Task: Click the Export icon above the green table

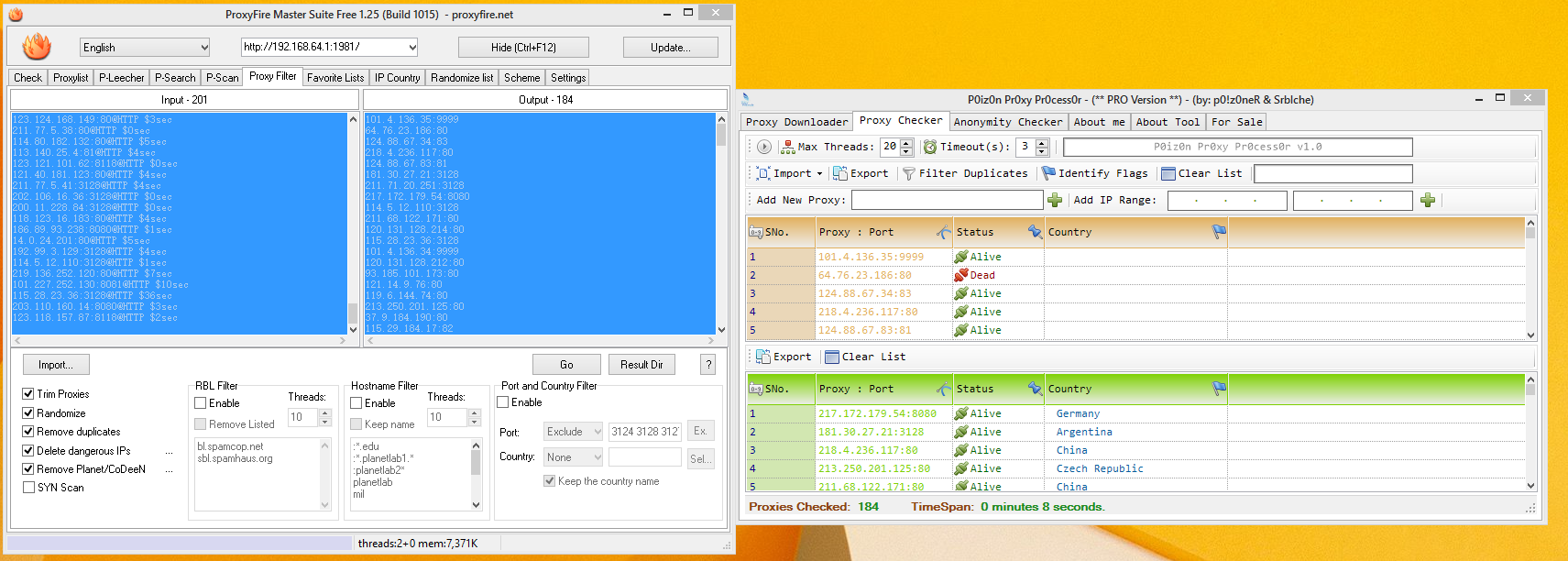Action: [762, 357]
